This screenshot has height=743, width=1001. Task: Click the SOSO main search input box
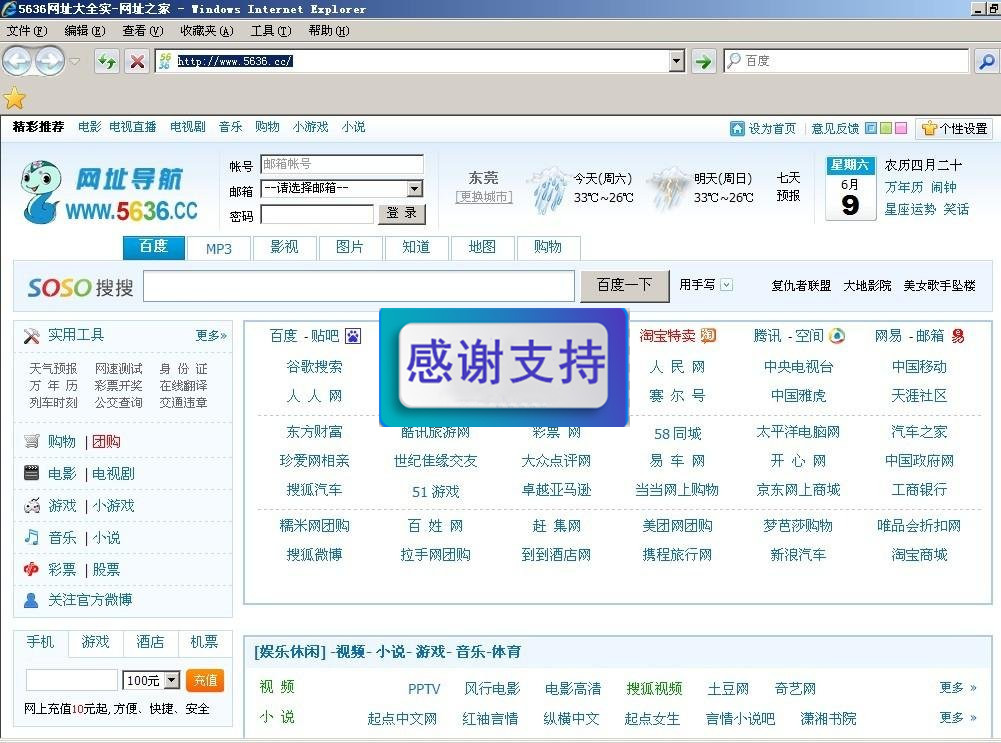pos(359,286)
